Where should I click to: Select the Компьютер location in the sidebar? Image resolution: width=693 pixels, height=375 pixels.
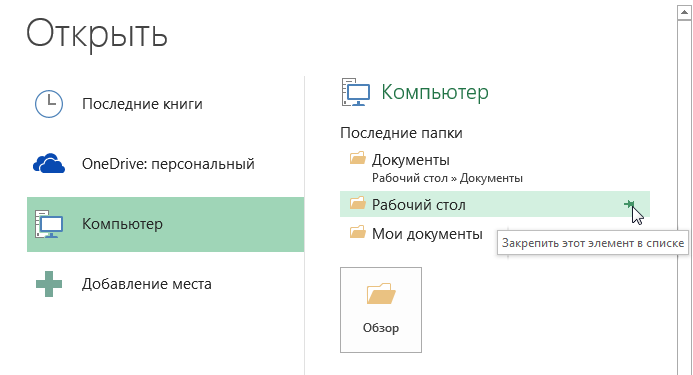[x=165, y=224]
